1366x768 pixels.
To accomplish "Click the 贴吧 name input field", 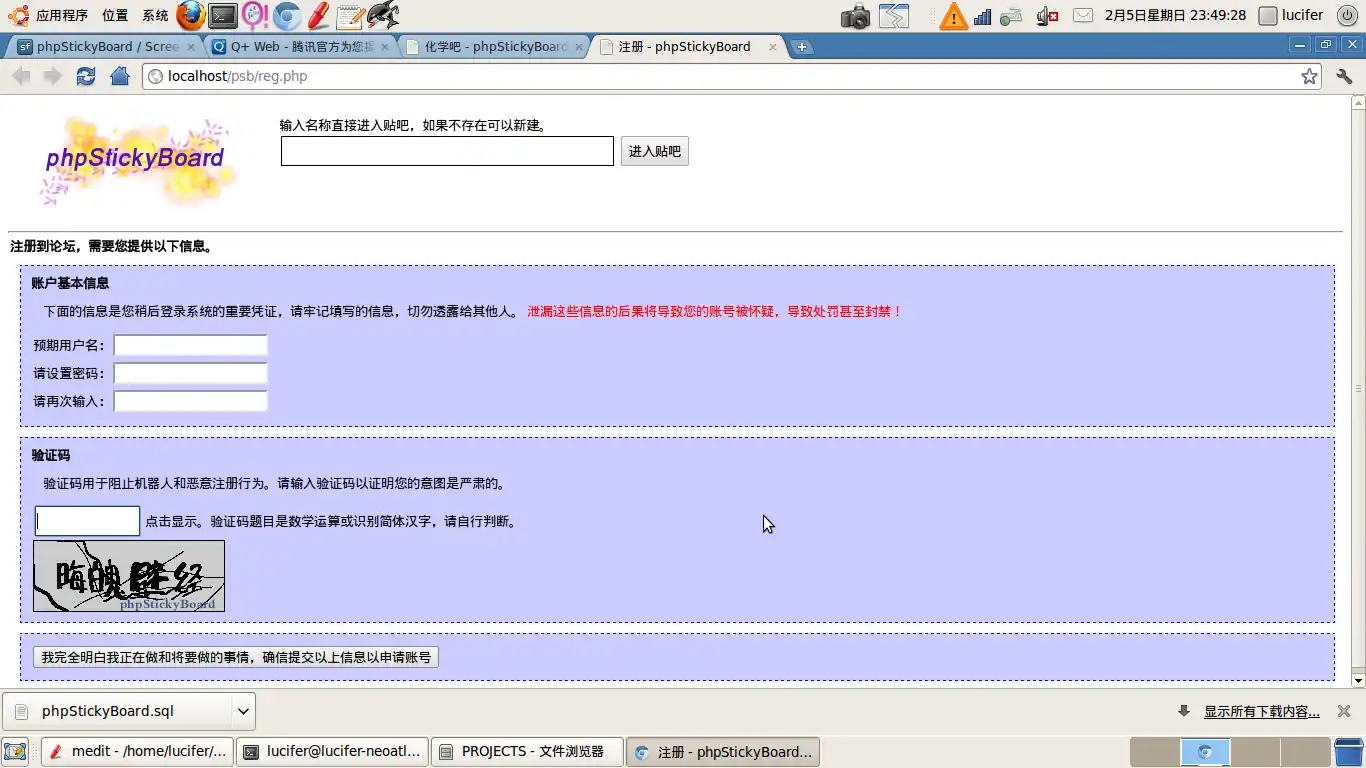I will 447,151.
